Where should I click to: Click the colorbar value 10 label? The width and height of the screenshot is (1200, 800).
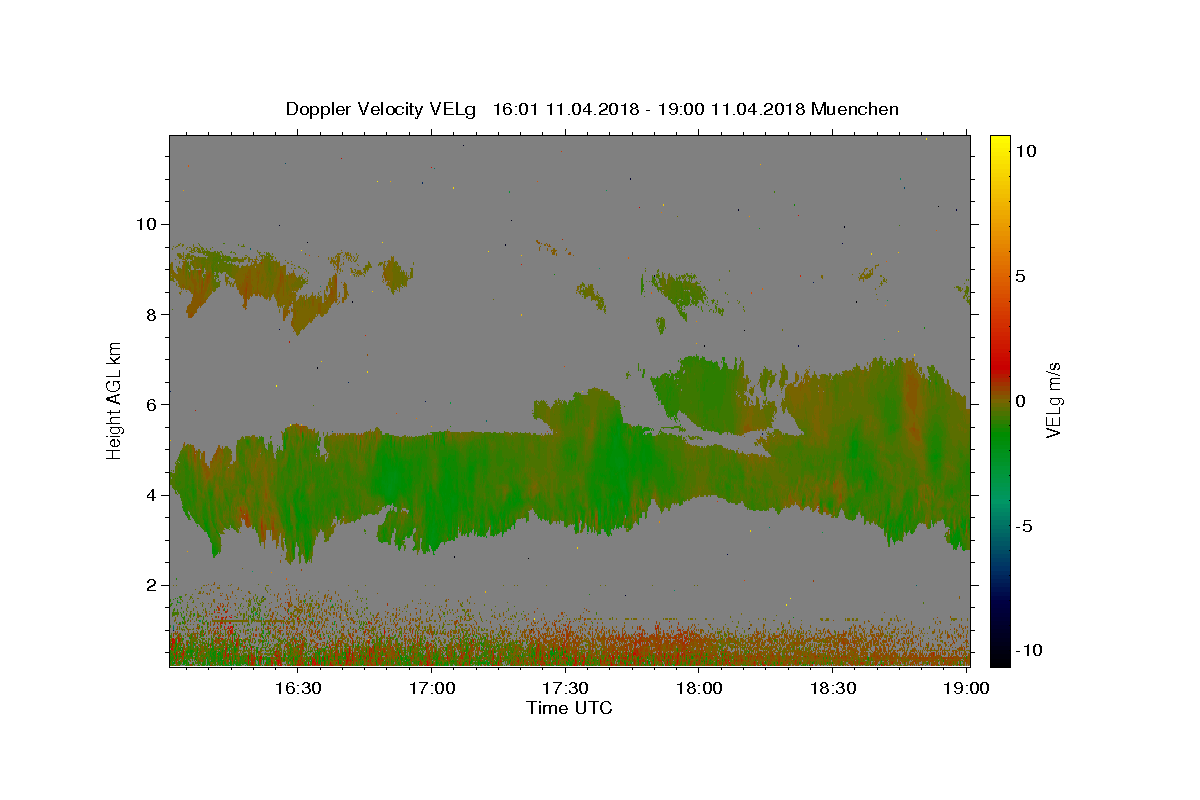(1025, 151)
